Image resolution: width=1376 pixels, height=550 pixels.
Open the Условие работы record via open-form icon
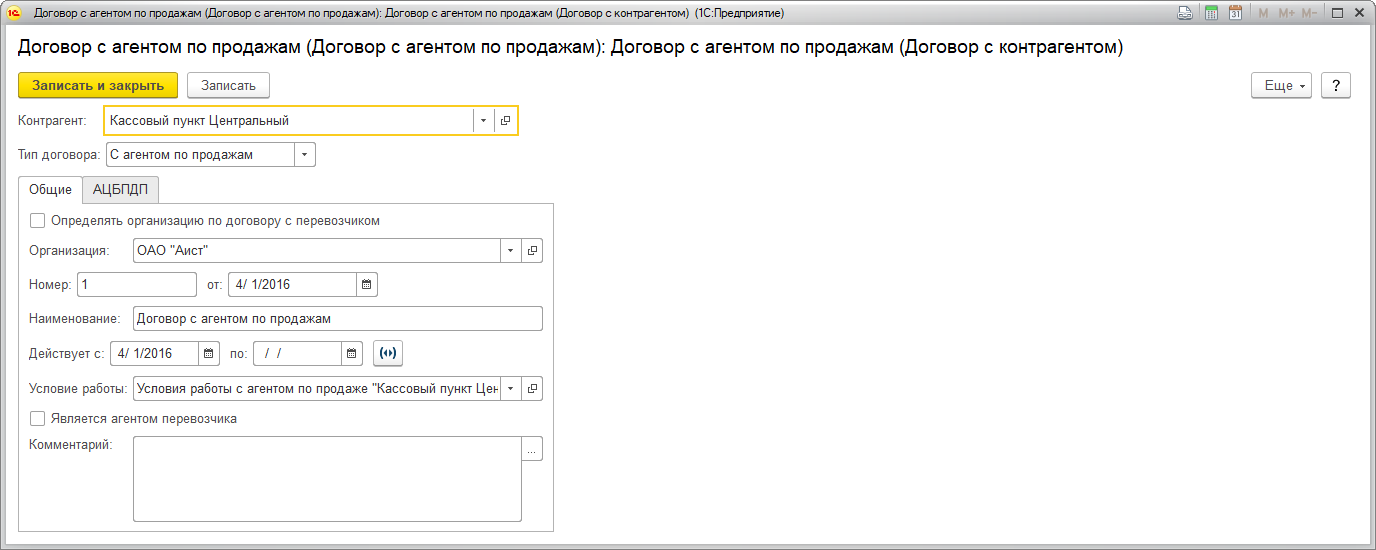[532, 388]
